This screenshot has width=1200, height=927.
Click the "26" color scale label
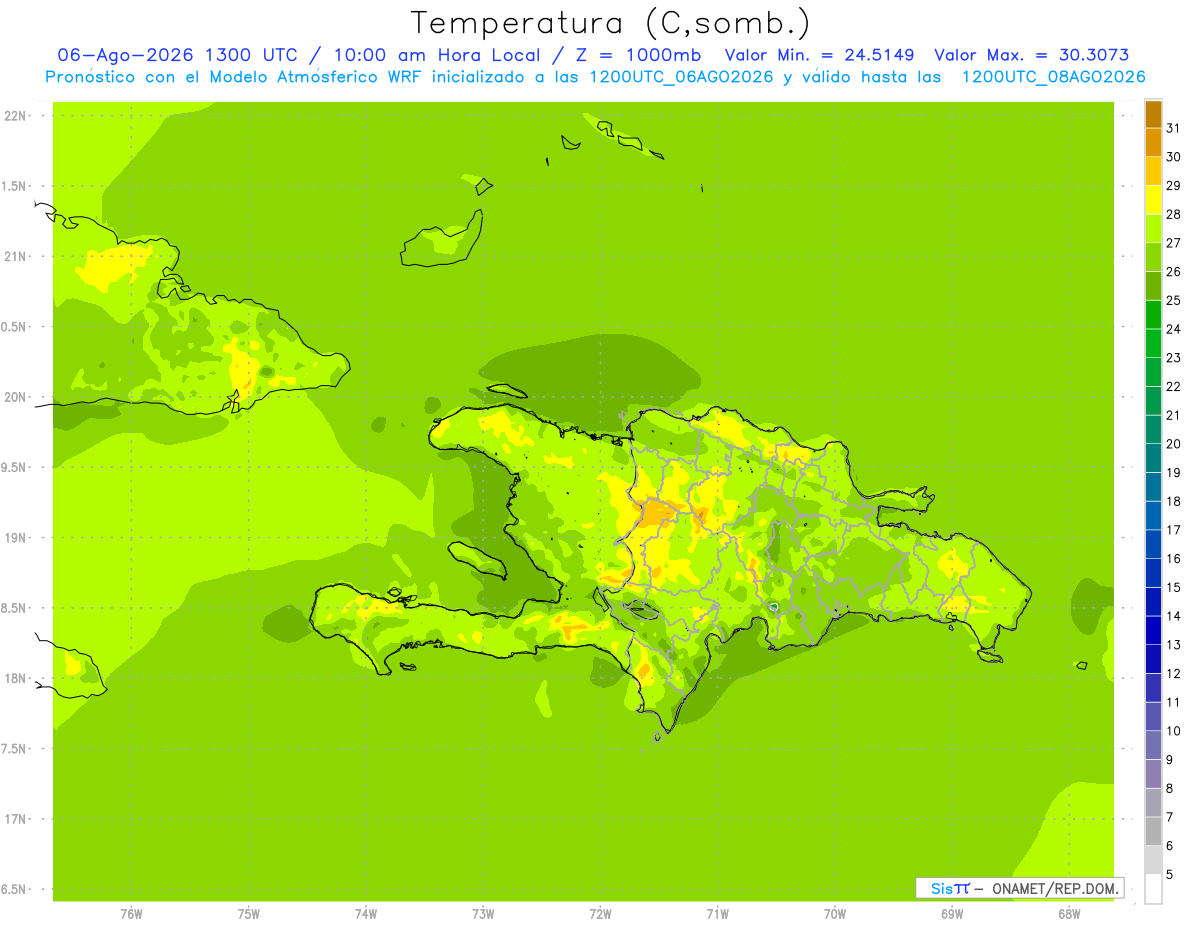1173,272
